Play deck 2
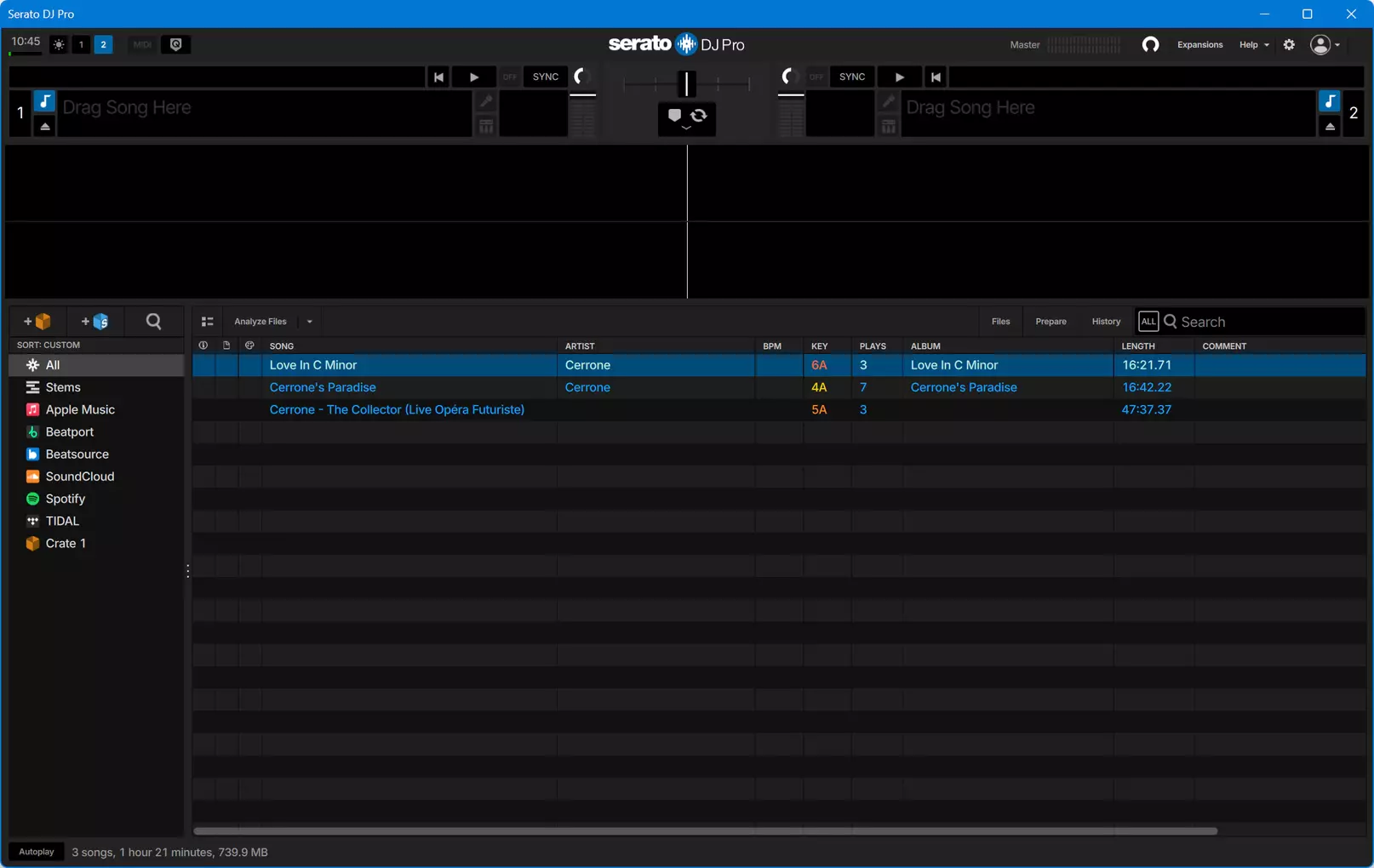Screen dimensions: 1374x868 coord(899,77)
